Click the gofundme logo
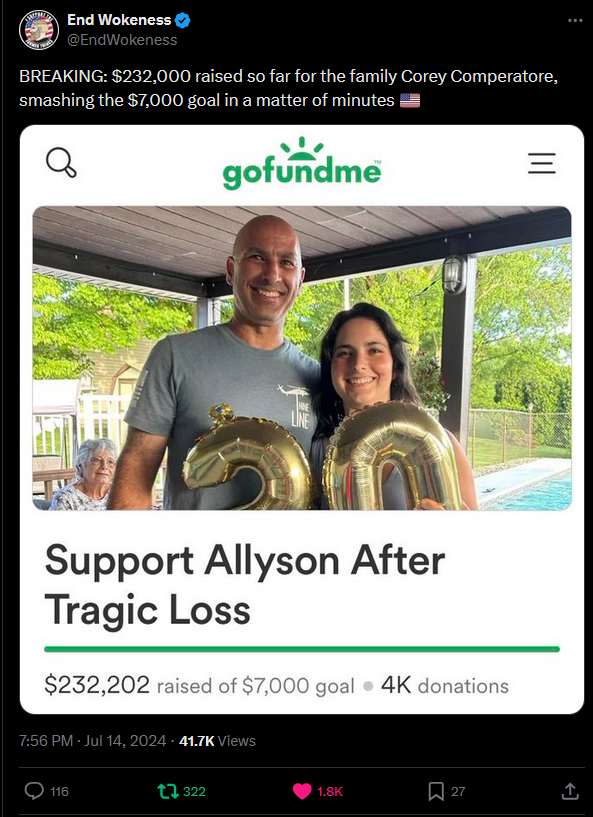The image size is (593, 817). (x=302, y=163)
